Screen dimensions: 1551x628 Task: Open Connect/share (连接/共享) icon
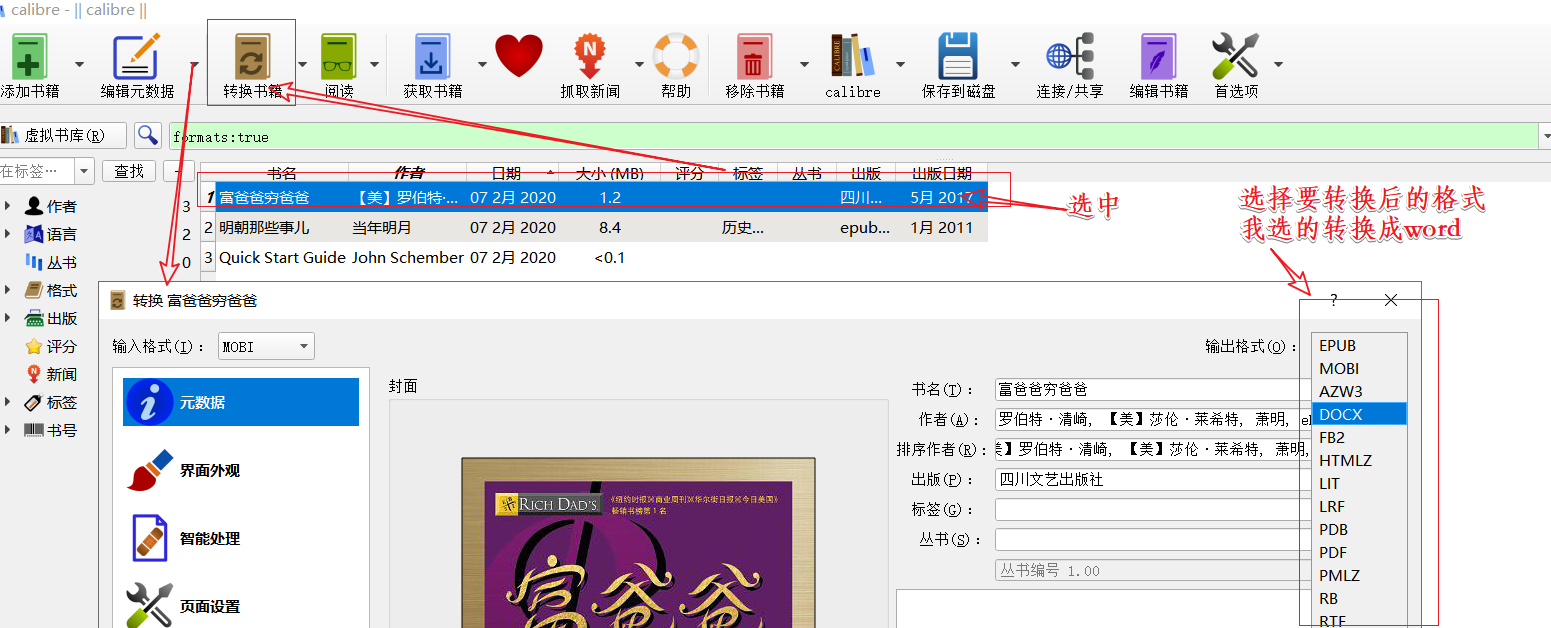click(x=1070, y=57)
